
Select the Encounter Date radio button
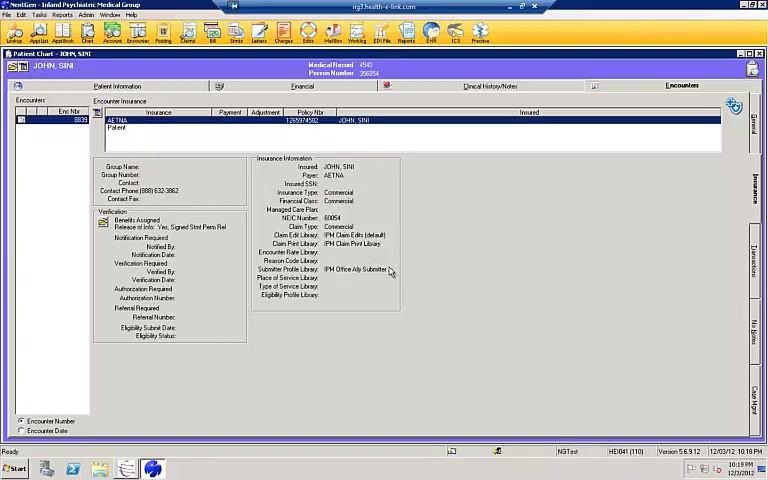coord(21,431)
